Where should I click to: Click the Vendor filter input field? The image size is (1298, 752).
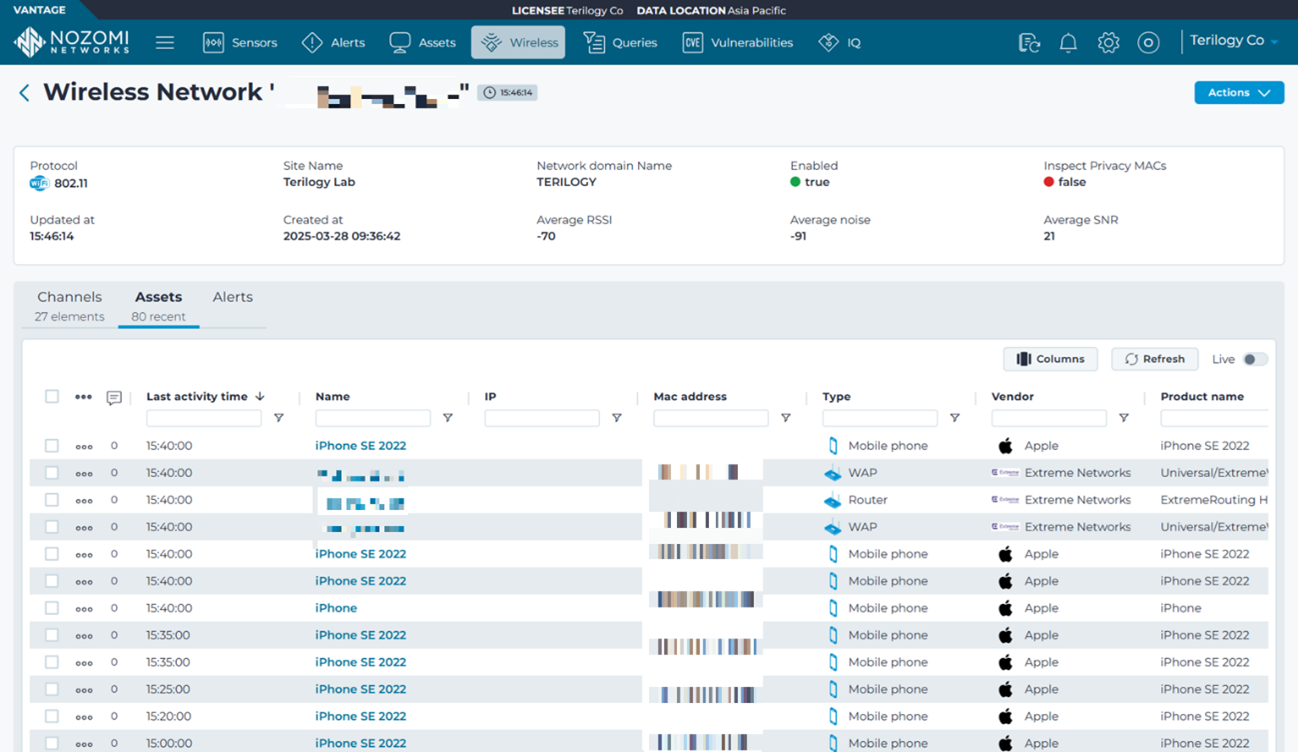[1049, 418]
